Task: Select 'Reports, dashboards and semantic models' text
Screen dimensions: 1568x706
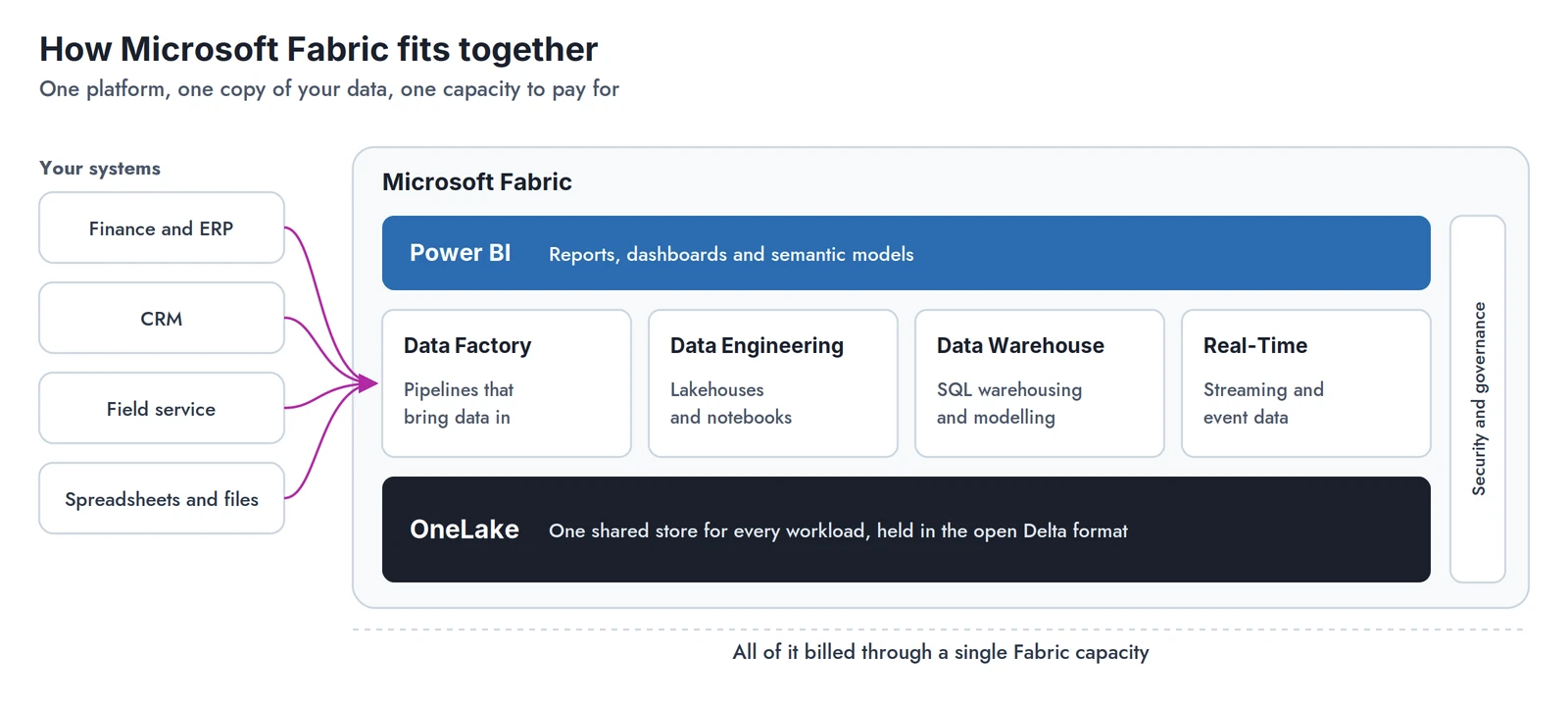Action: 731,254
